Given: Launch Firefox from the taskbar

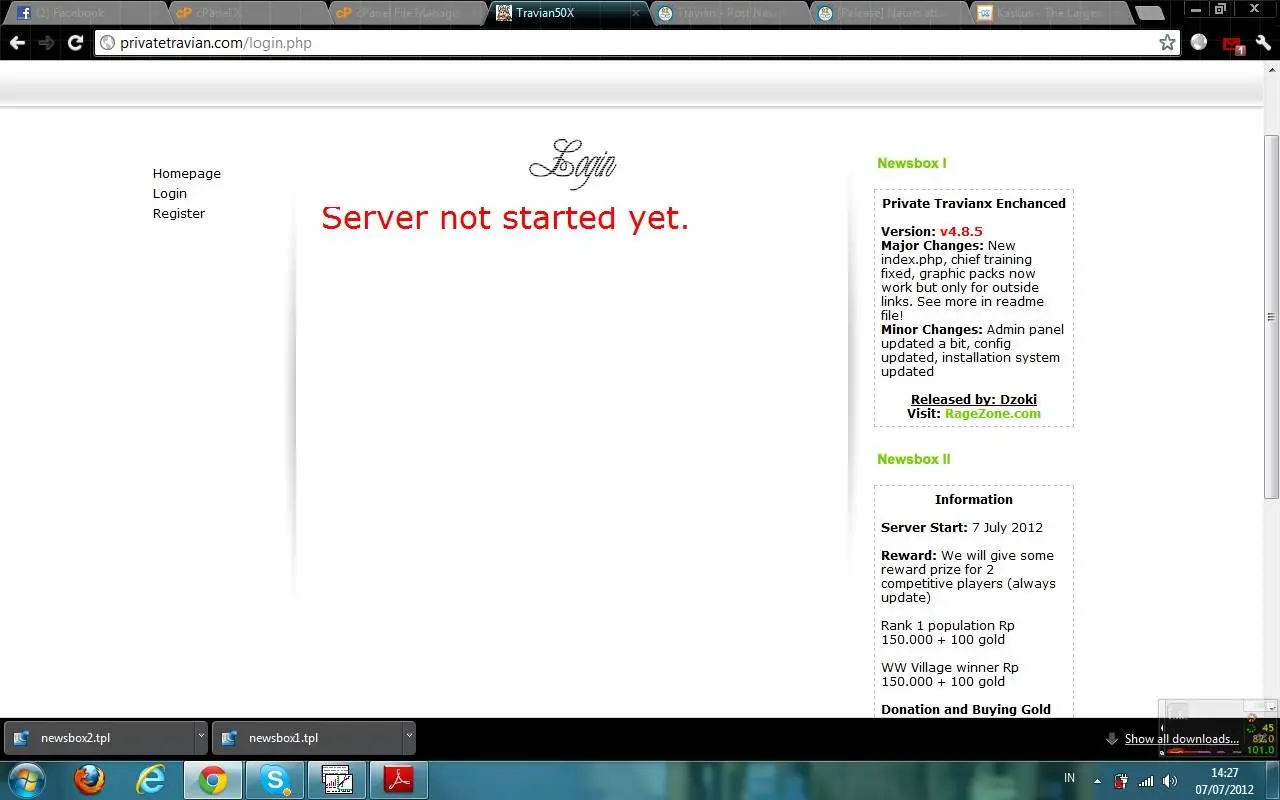Looking at the screenshot, I should coord(90,780).
